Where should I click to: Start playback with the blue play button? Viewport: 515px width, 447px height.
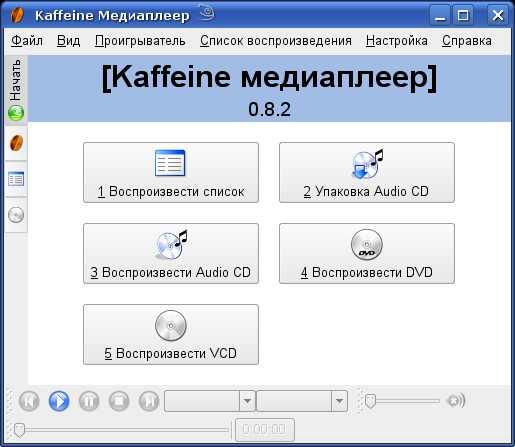click(59, 401)
